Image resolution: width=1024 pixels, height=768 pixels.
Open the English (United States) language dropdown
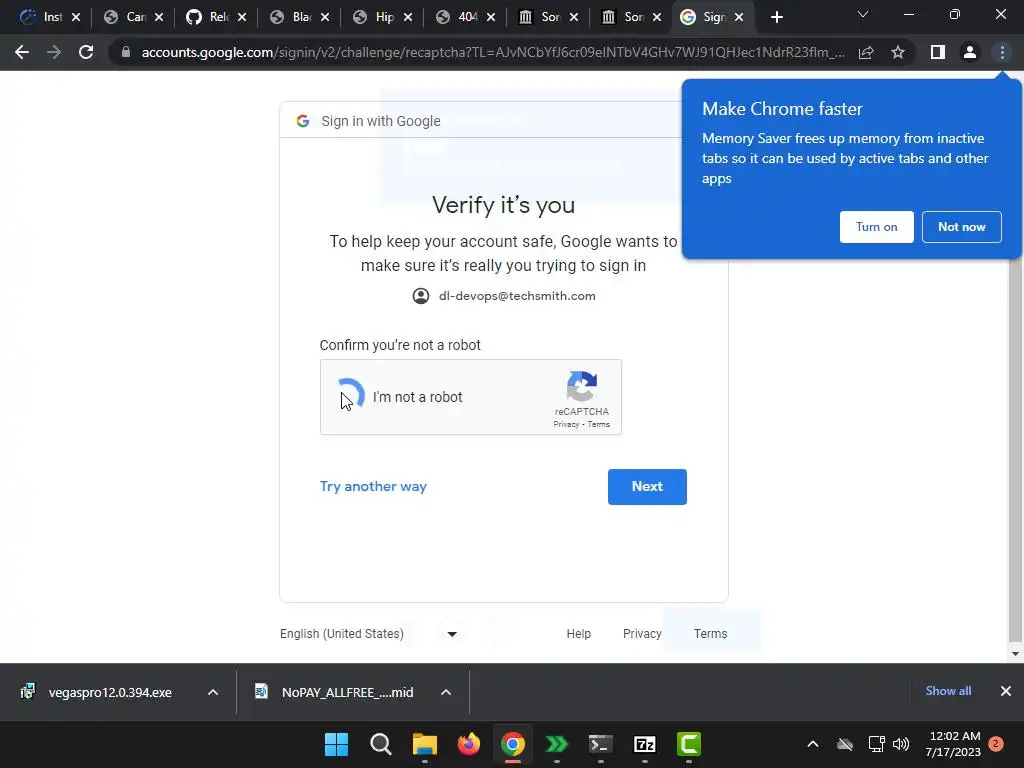368,633
